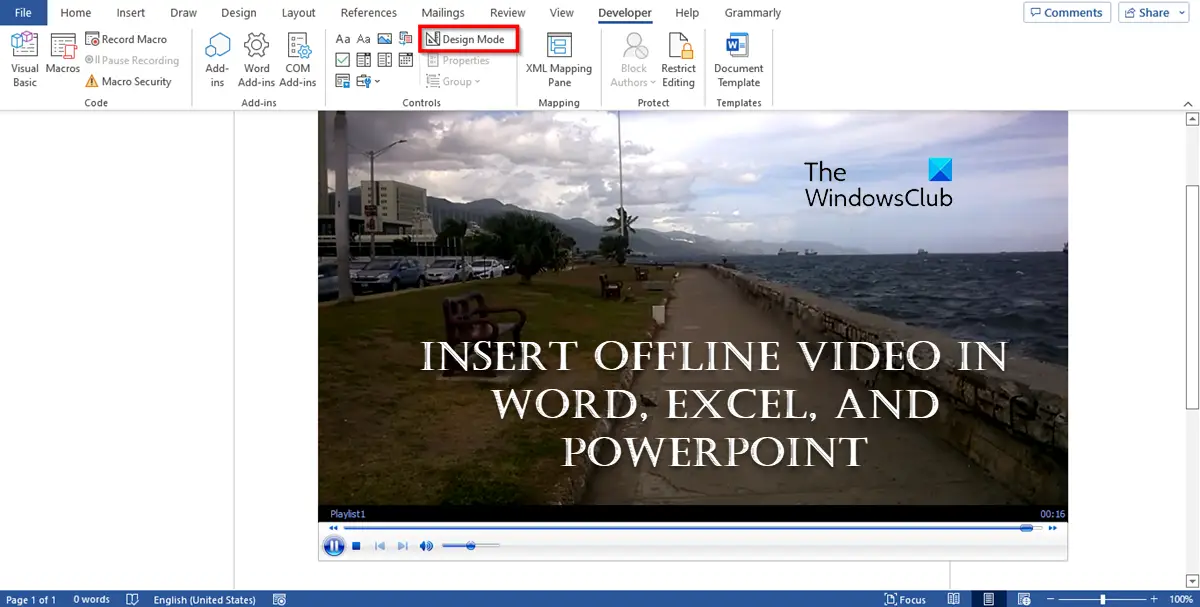Insert Picture content control
The height and width of the screenshot is (607, 1200).
pos(384,39)
